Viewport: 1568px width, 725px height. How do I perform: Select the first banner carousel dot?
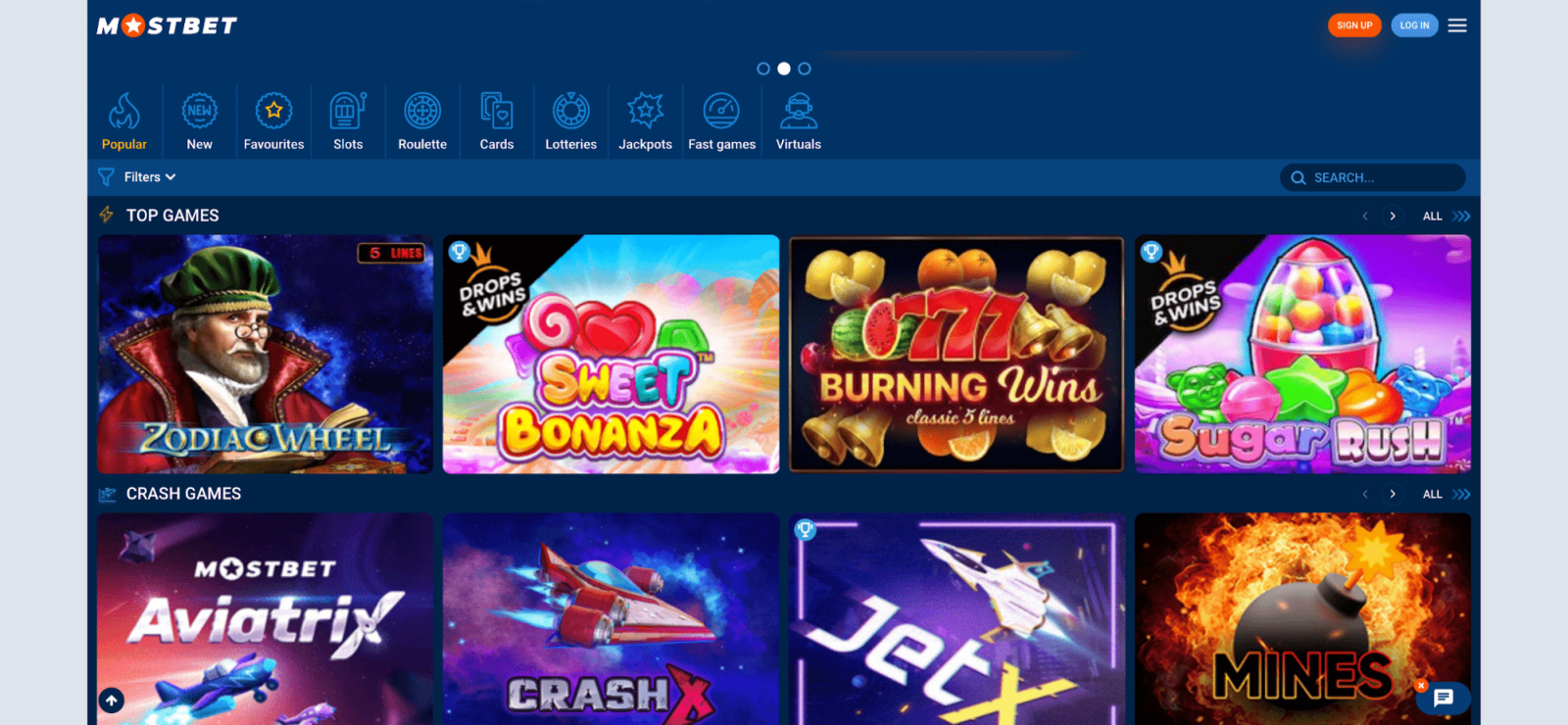pyautogui.click(x=763, y=69)
